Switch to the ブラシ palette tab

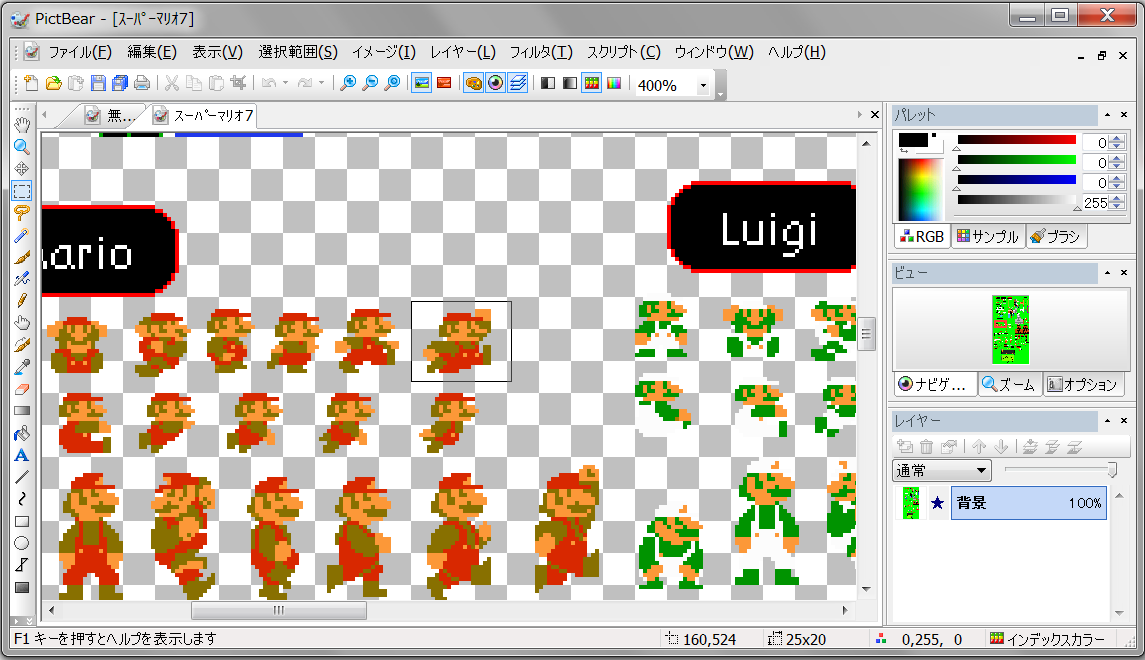click(1056, 237)
